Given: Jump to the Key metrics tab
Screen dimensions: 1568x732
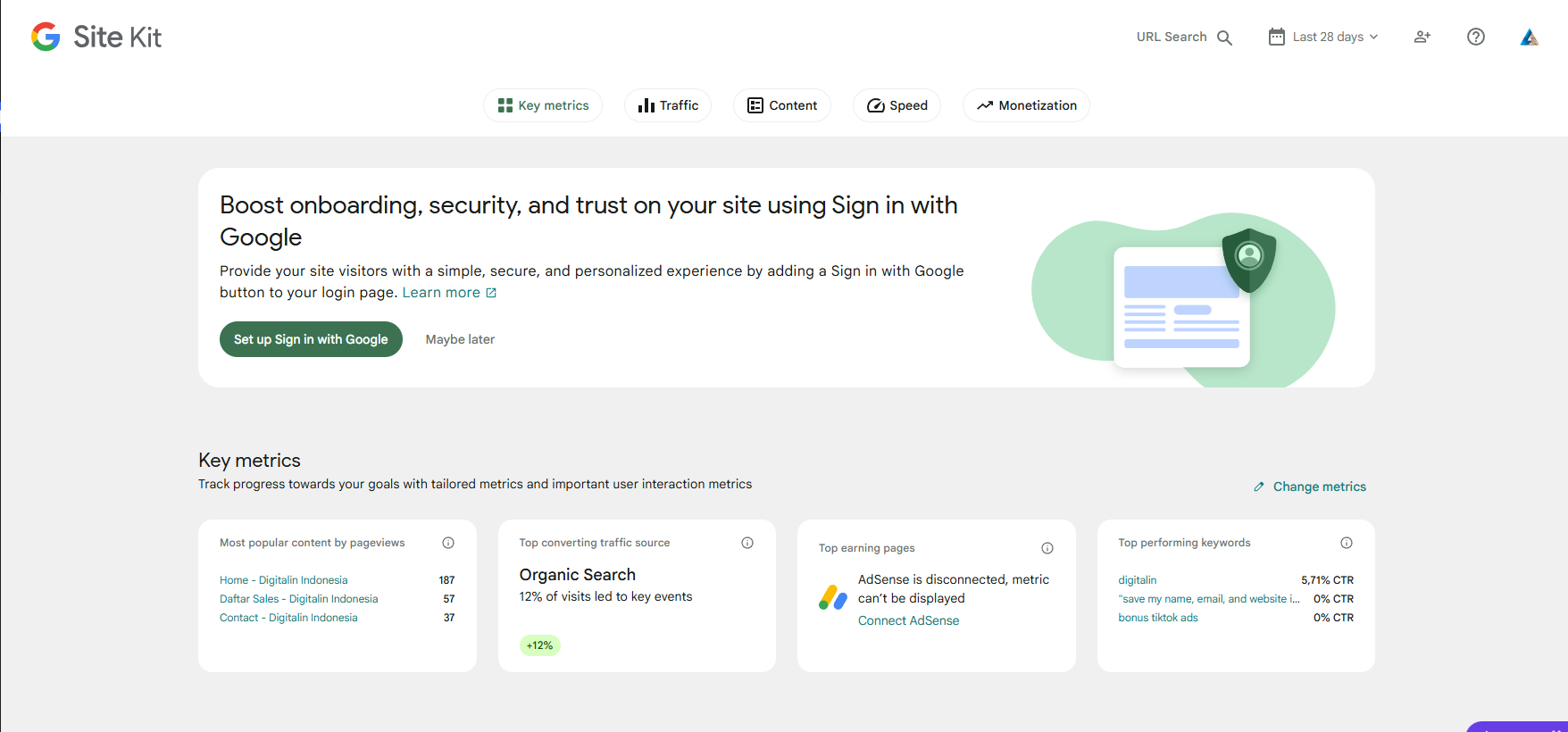Looking at the screenshot, I should (543, 105).
